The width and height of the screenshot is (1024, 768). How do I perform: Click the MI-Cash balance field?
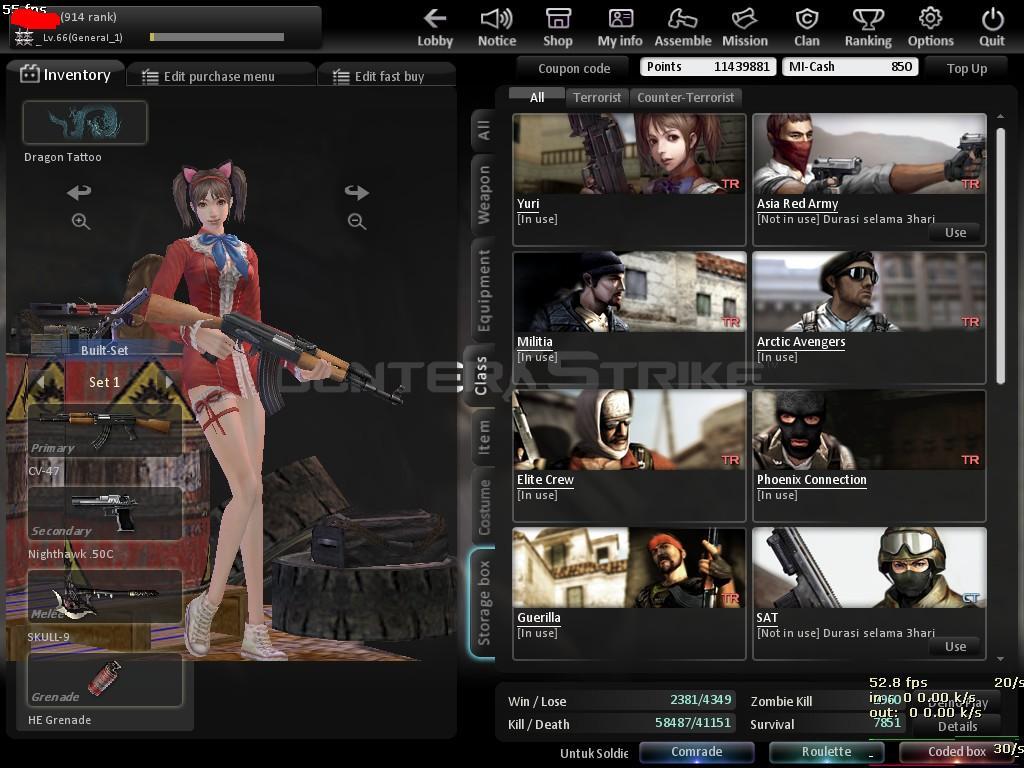(850, 67)
